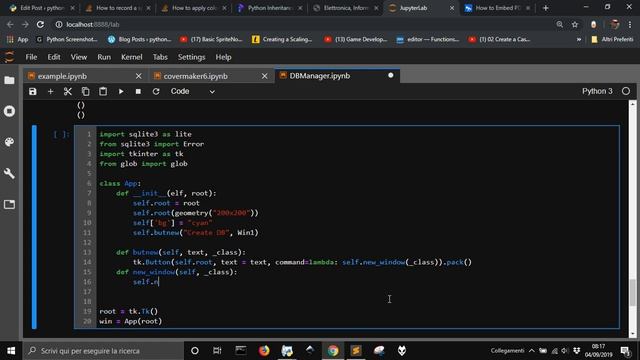Paste cell from clipboard
The height and width of the screenshot is (360, 640).
tap(103, 91)
